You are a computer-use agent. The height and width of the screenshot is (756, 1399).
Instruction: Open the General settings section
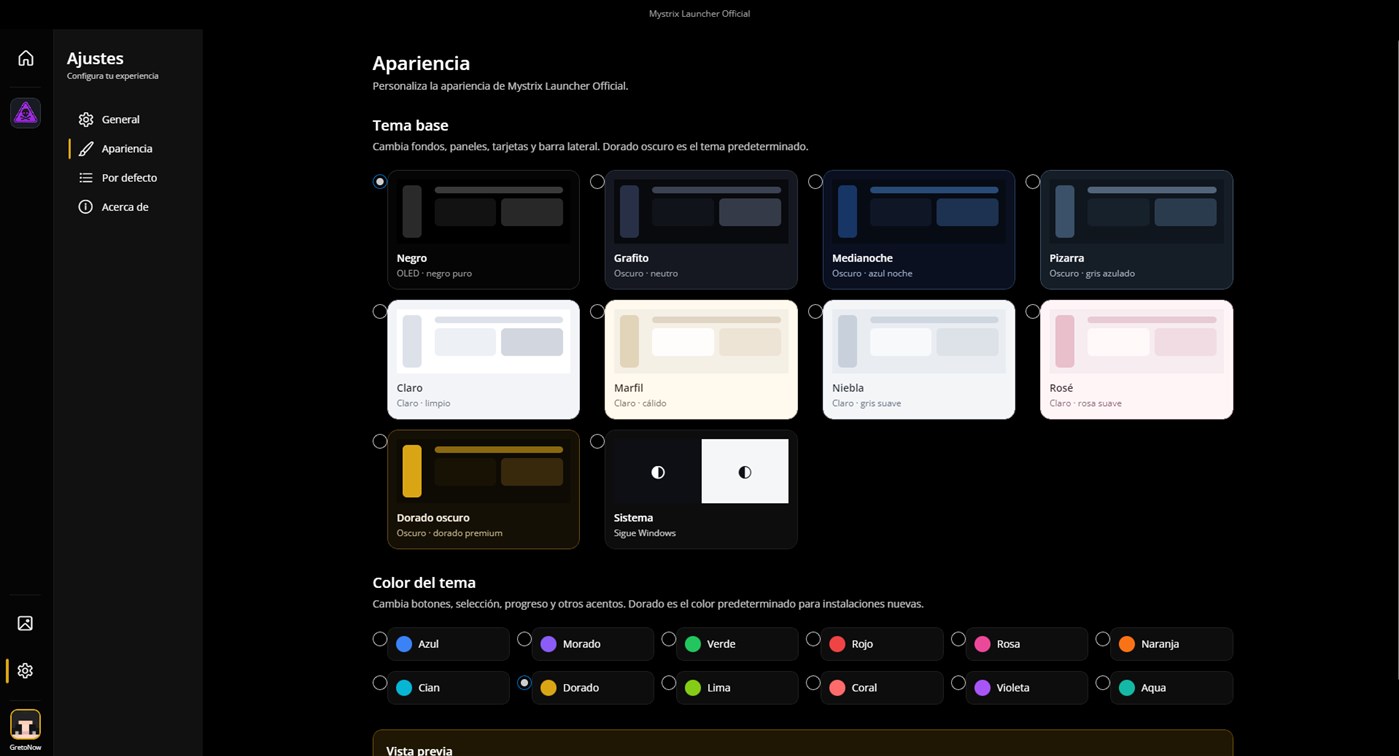(128, 119)
